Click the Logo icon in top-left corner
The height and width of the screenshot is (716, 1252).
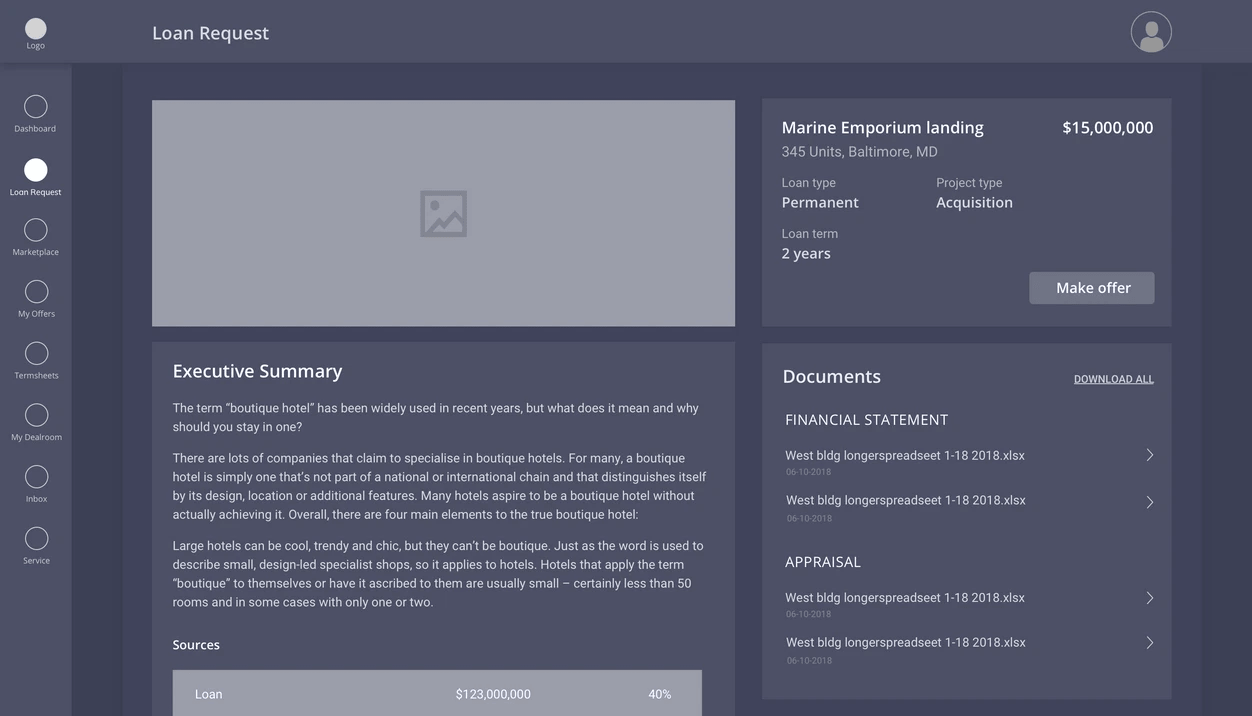point(35,30)
